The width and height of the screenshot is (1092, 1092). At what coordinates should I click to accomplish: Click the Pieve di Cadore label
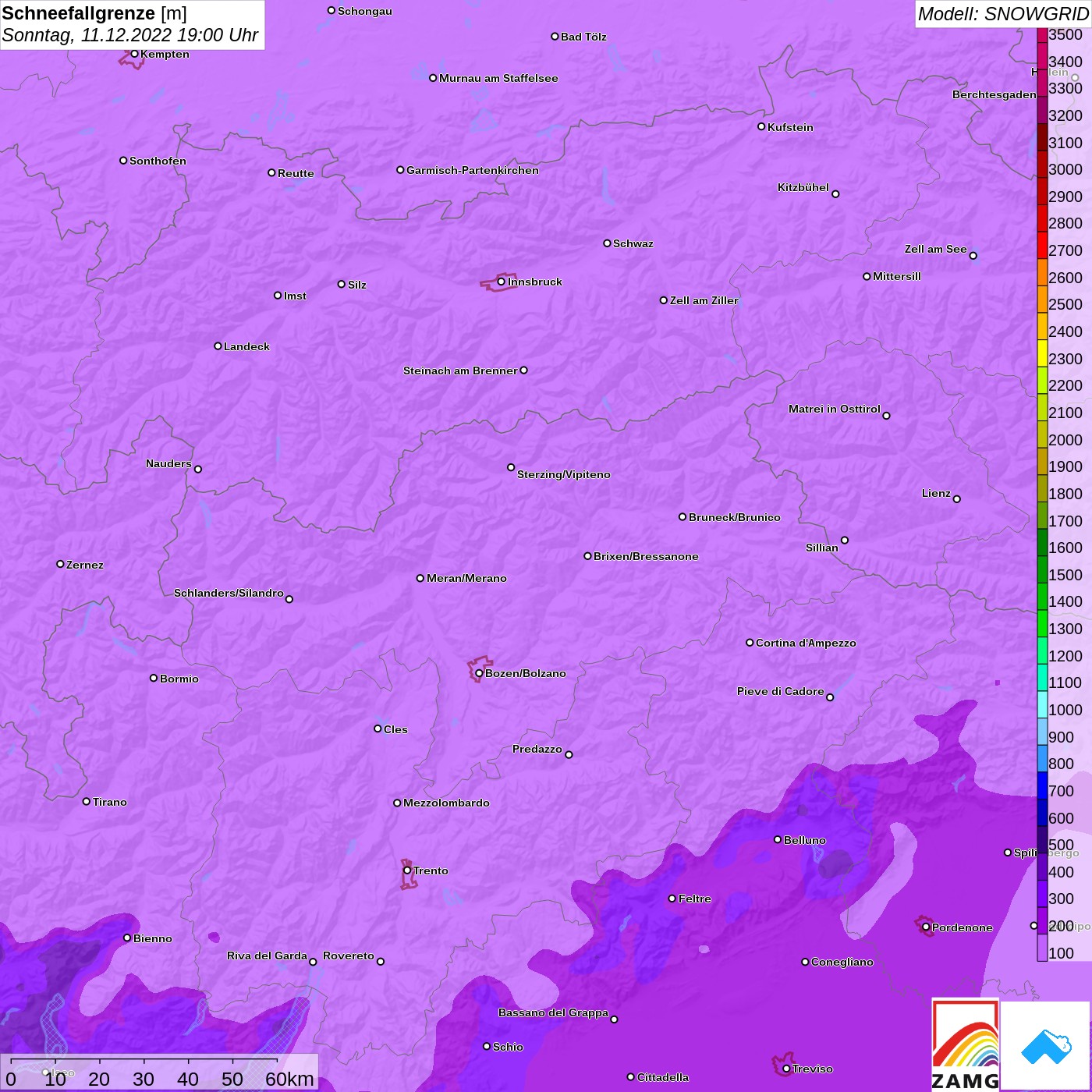[x=781, y=691]
